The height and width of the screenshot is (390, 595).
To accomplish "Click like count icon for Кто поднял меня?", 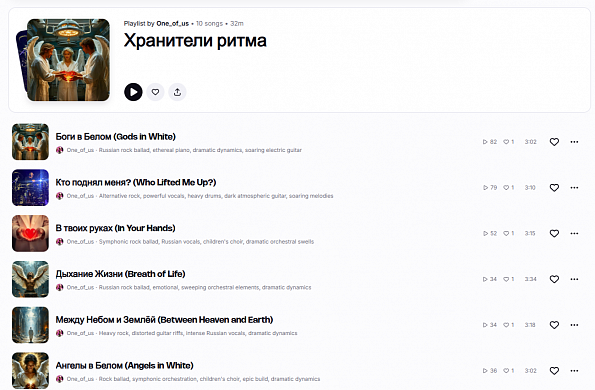I will pyautogui.click(x=506, y=188).
